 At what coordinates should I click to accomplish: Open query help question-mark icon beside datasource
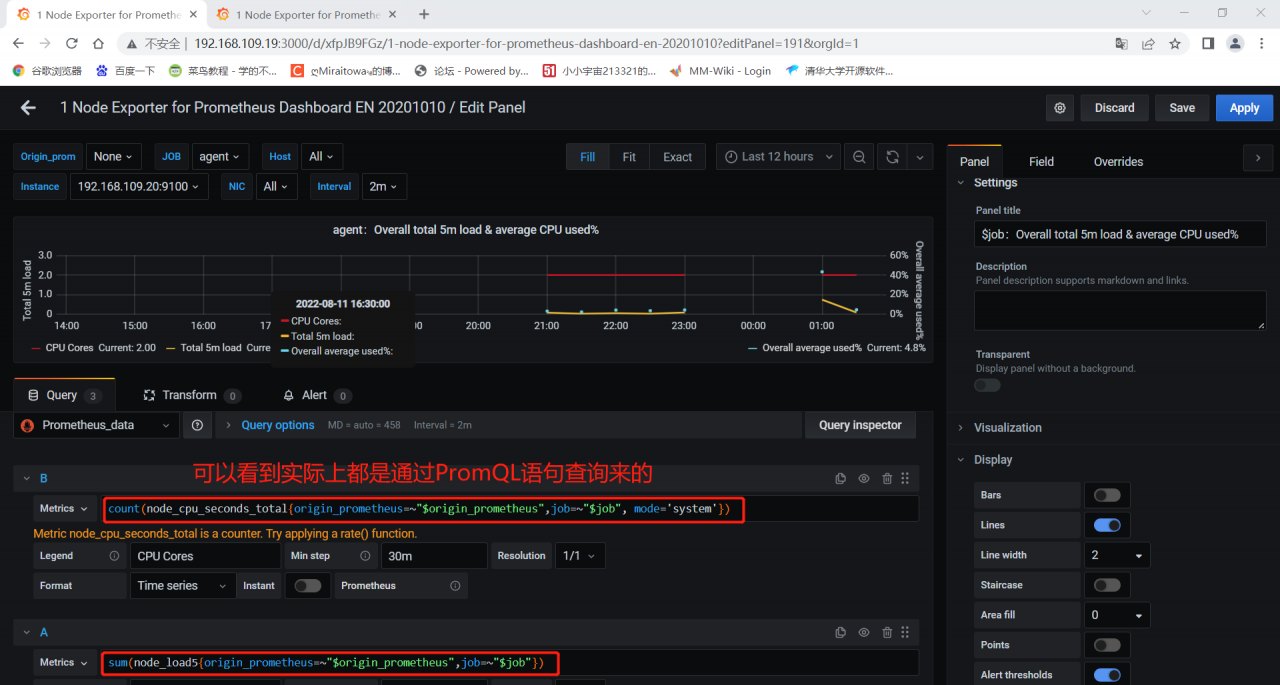198,425
